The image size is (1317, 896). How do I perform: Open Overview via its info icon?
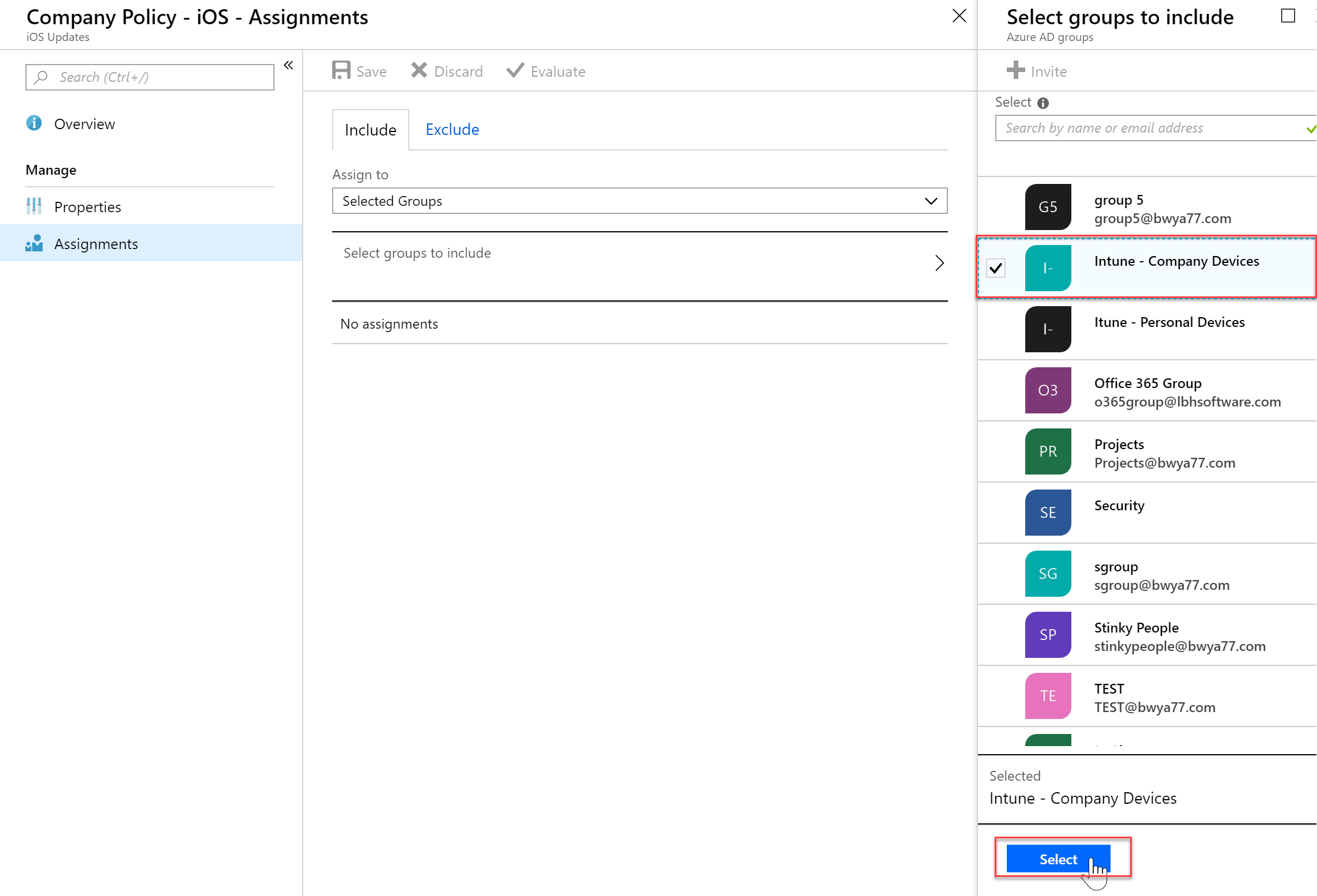[34, 123]
